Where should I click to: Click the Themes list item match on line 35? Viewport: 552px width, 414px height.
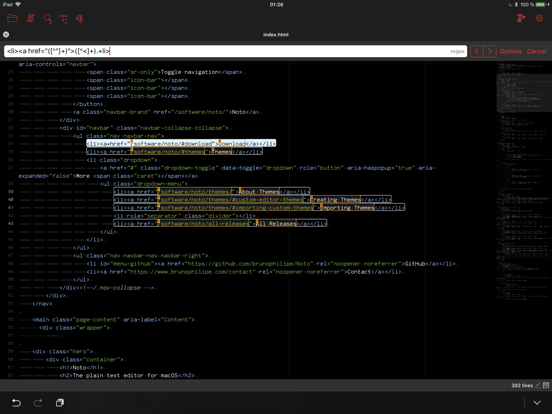(174, 151)
